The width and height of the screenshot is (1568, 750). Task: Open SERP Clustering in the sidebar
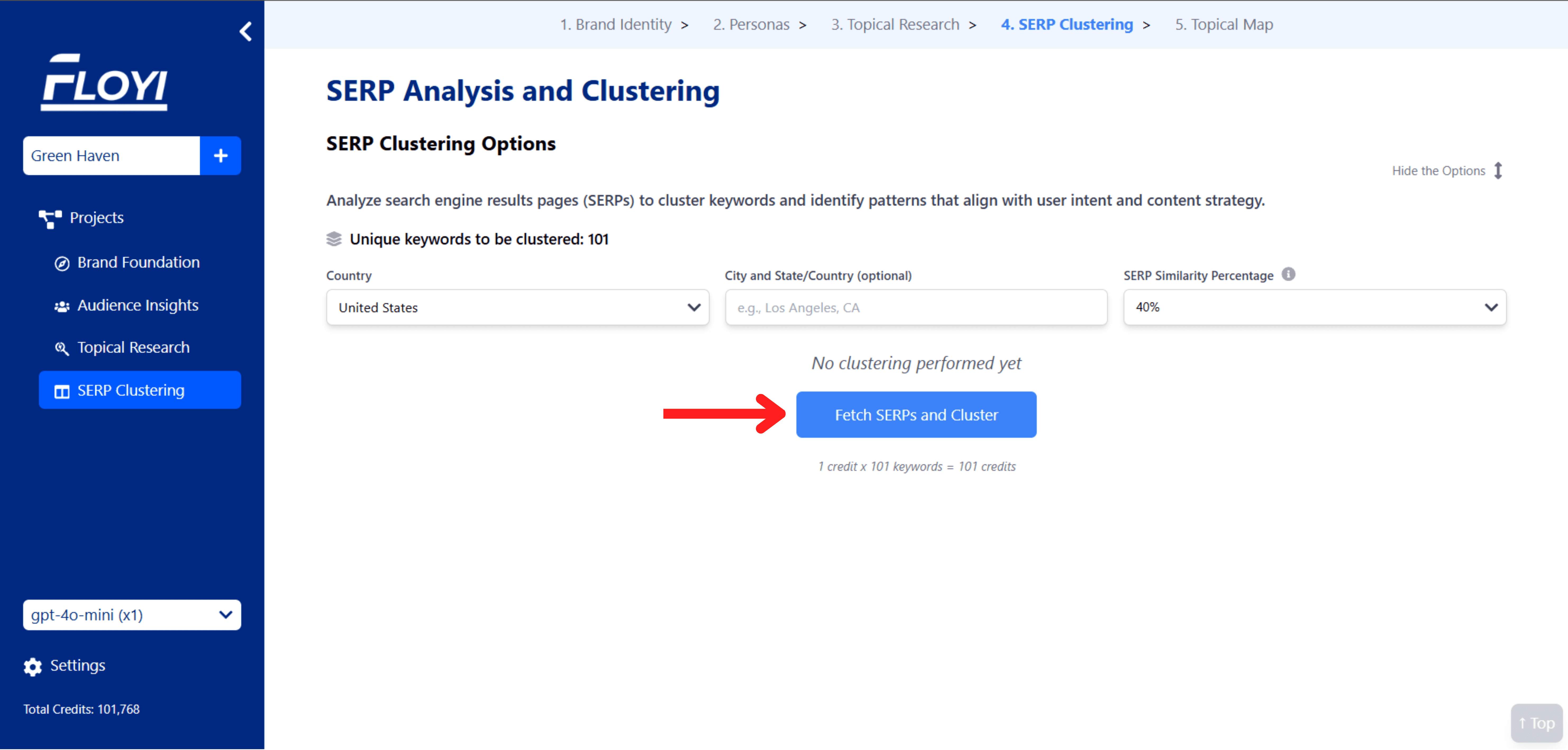click(x=140, y=390)
